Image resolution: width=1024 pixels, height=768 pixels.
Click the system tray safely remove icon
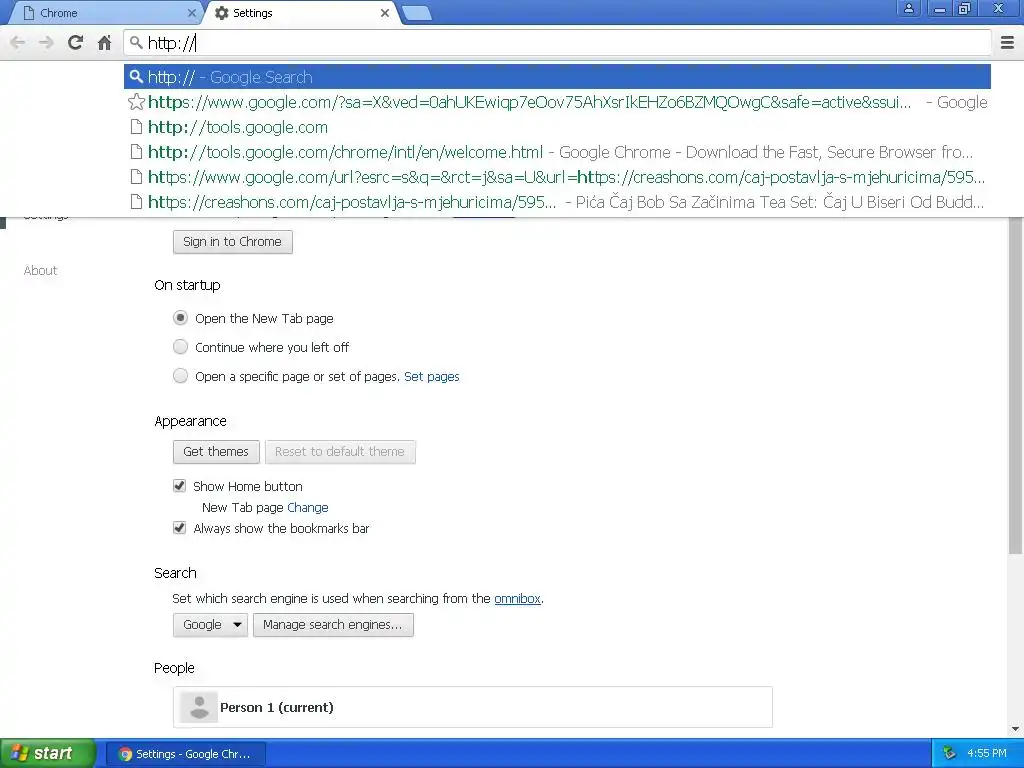[x=950, y=753]
